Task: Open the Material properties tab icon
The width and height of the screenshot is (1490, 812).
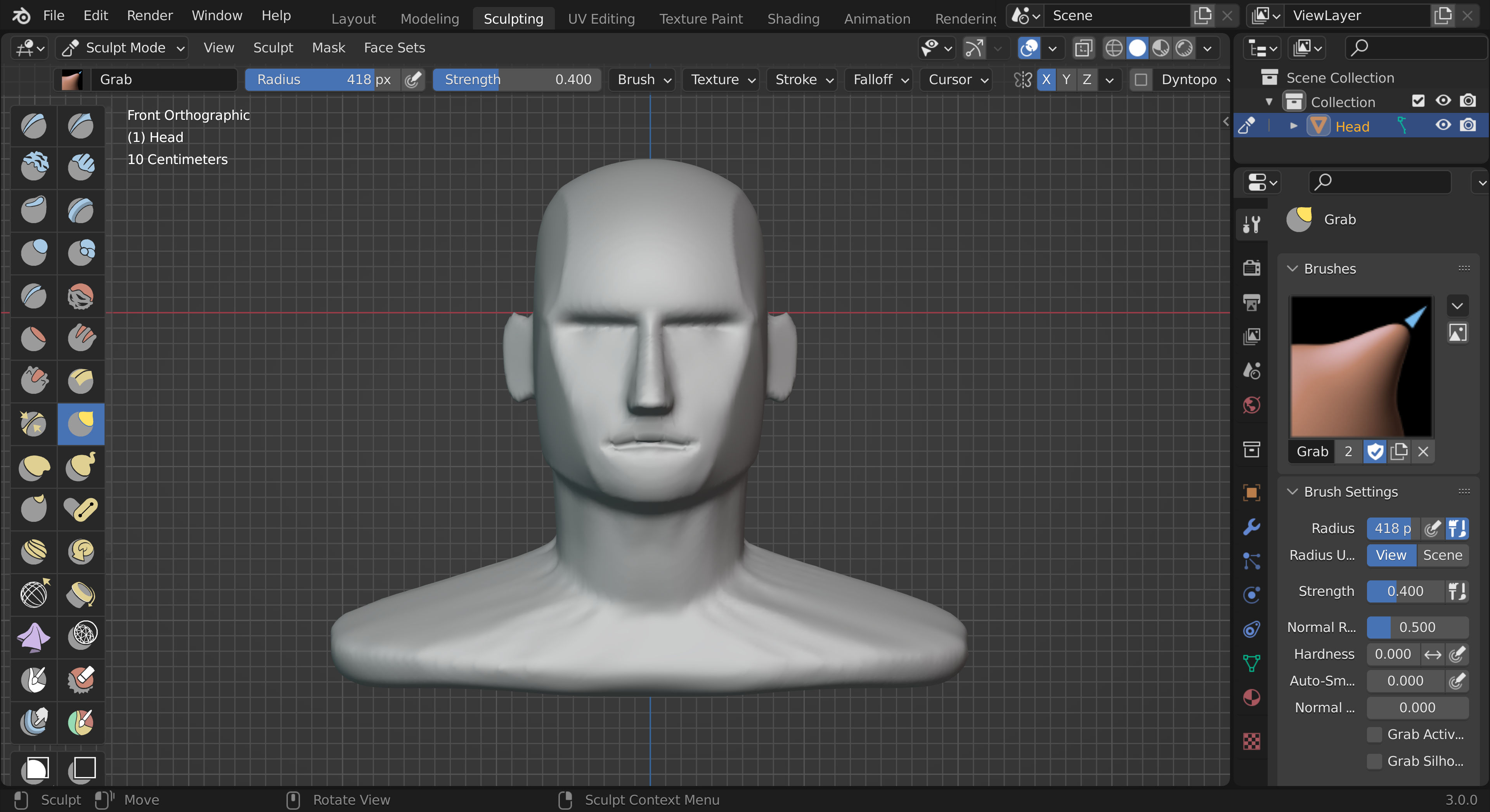Action: click(1251, 697)
